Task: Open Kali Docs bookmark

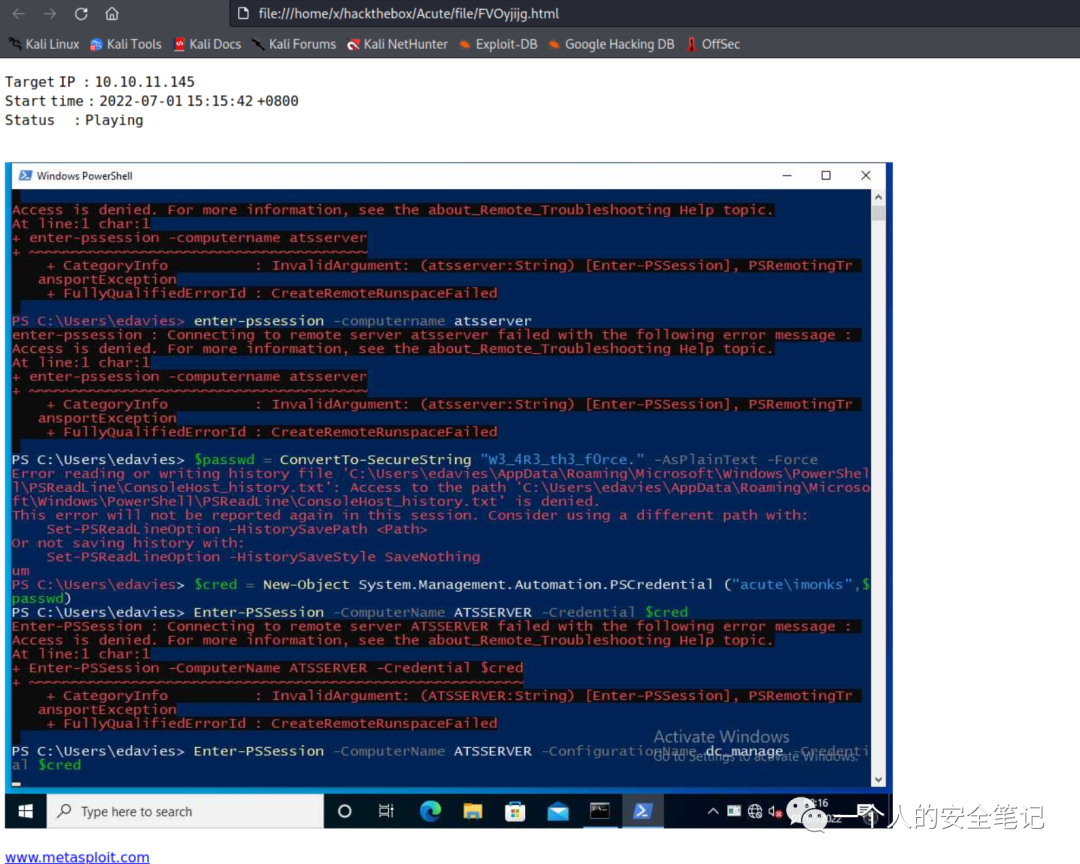Action: click(x=207, y=44)
